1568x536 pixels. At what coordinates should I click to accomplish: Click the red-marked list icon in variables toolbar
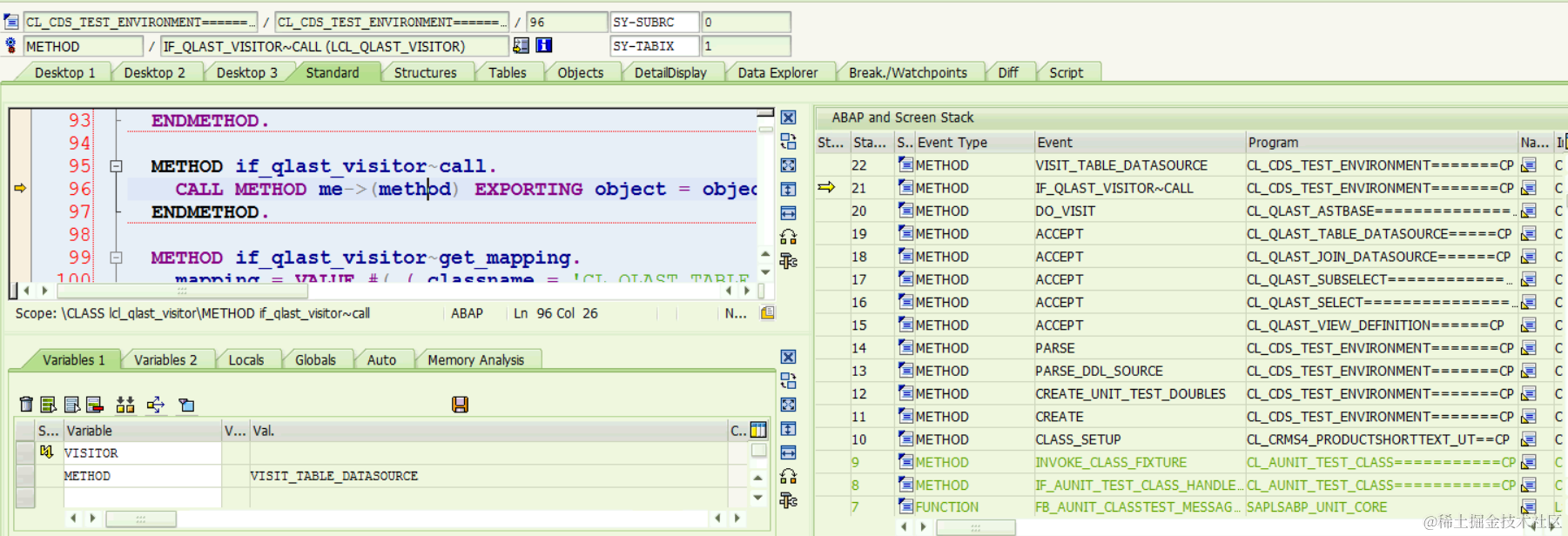[x=95, y=404]
